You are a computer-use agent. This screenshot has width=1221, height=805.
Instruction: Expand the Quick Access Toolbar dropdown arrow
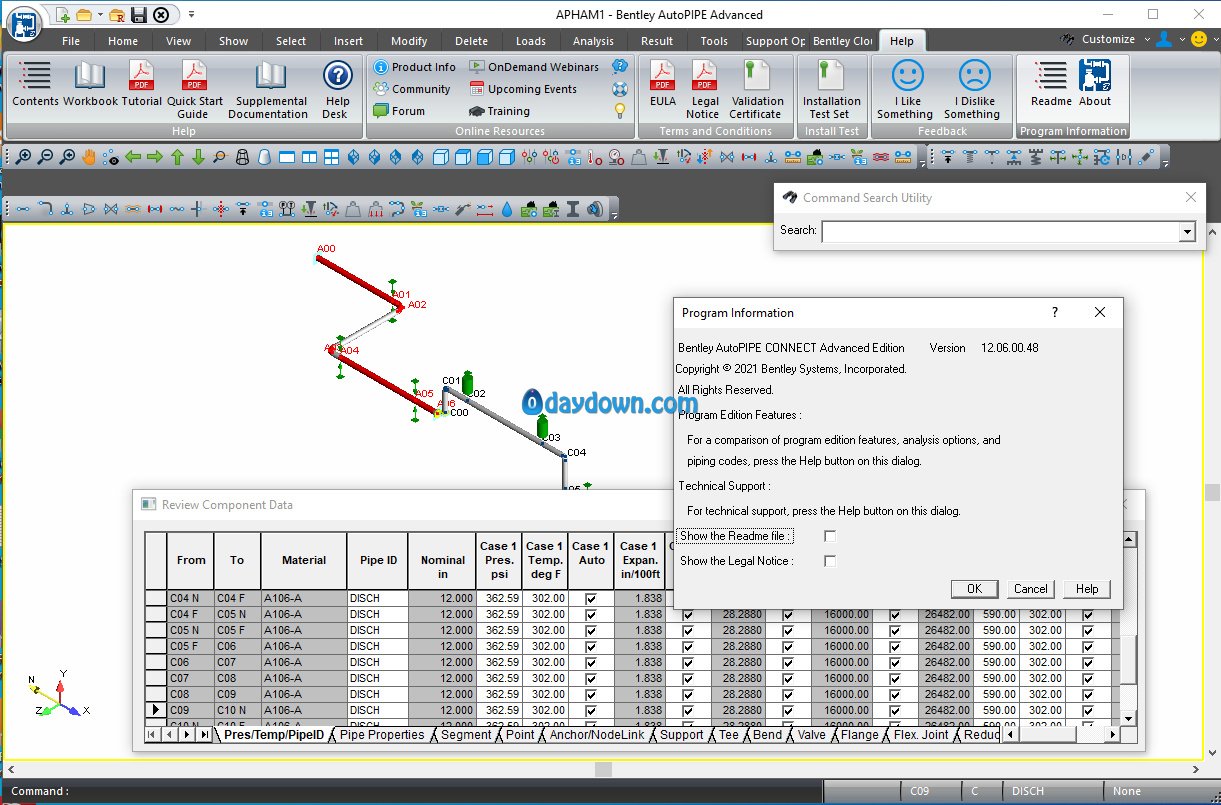pyautogui.click(x=191, y=14)
